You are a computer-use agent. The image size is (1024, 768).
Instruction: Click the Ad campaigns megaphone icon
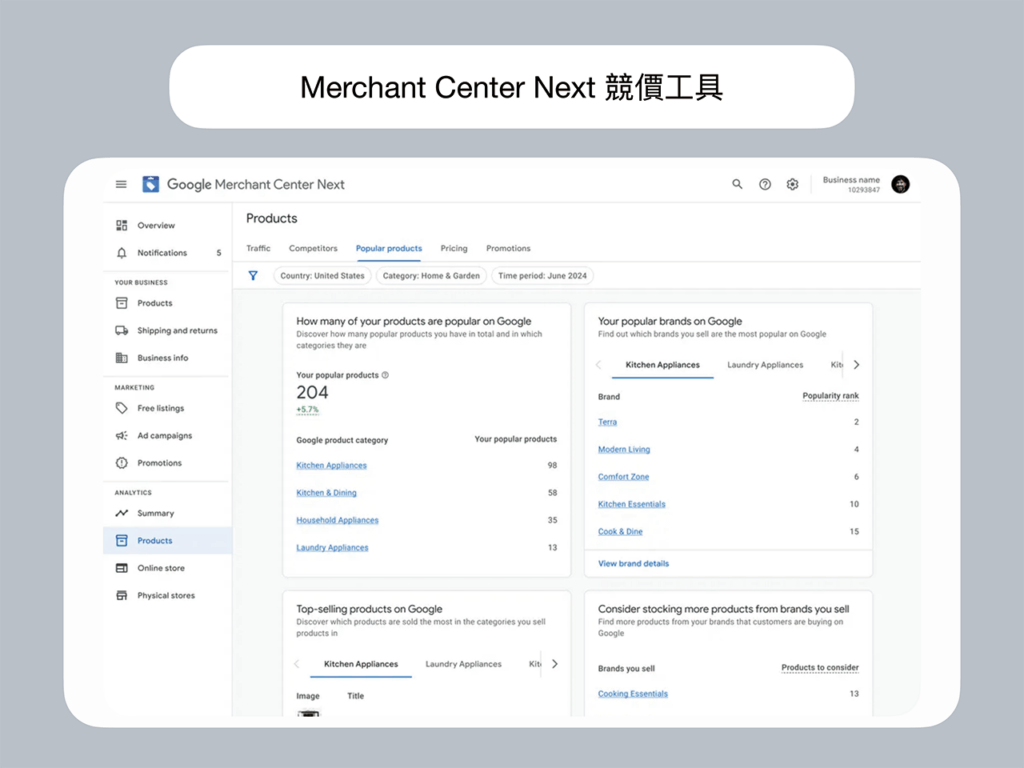pos(121,436)
